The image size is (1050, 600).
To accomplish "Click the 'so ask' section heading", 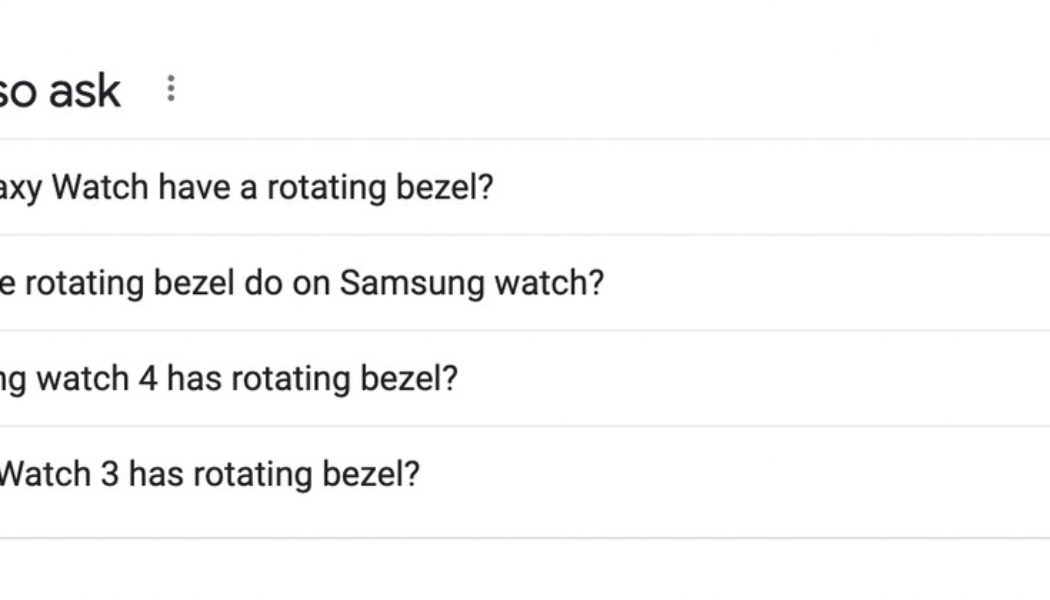I will (x=62, y=90).
